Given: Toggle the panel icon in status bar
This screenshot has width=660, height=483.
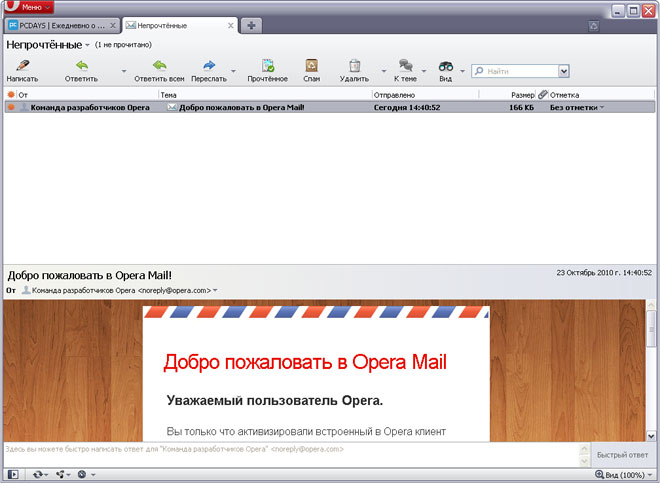Looking at the screenshot, I should pos(13,475).
